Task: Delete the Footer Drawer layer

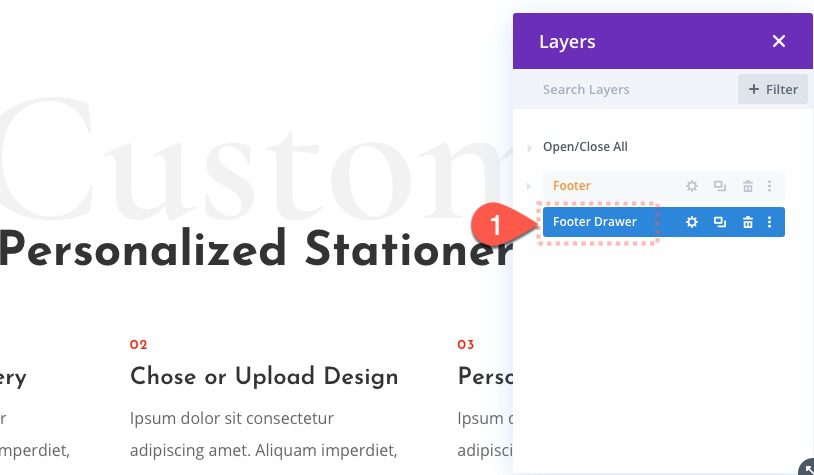Action: click(x=747, y=222)
